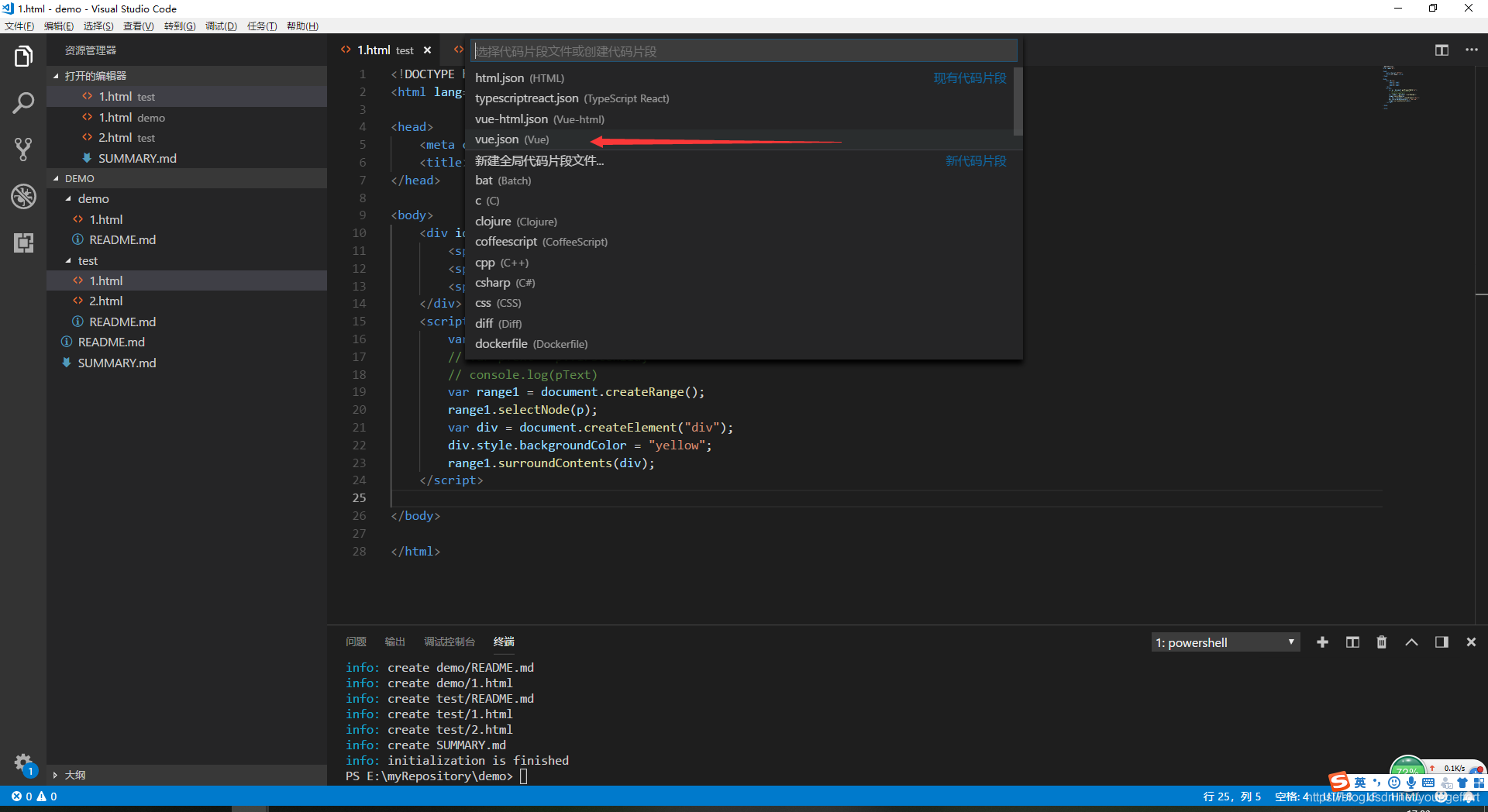The width and height of the screenshot is (1488, 812).
Task: Open the 选择(S) menu
Action: 98,26
